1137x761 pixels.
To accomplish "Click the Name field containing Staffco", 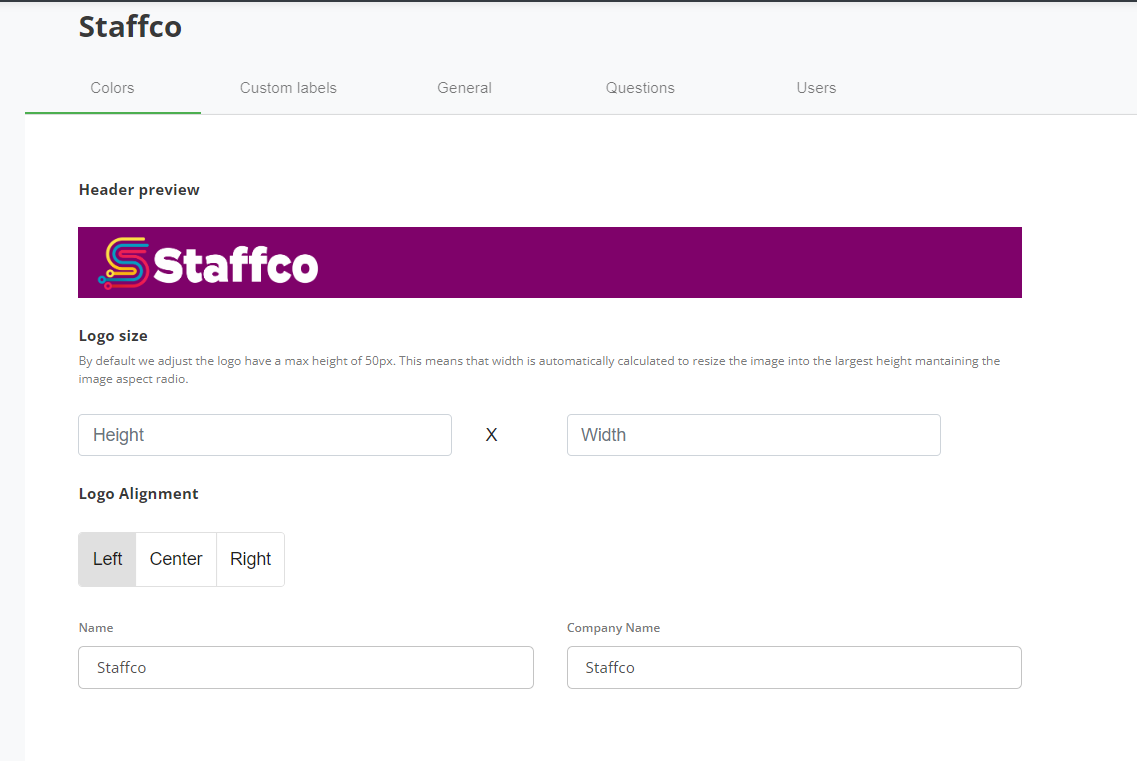I will 306,667.
